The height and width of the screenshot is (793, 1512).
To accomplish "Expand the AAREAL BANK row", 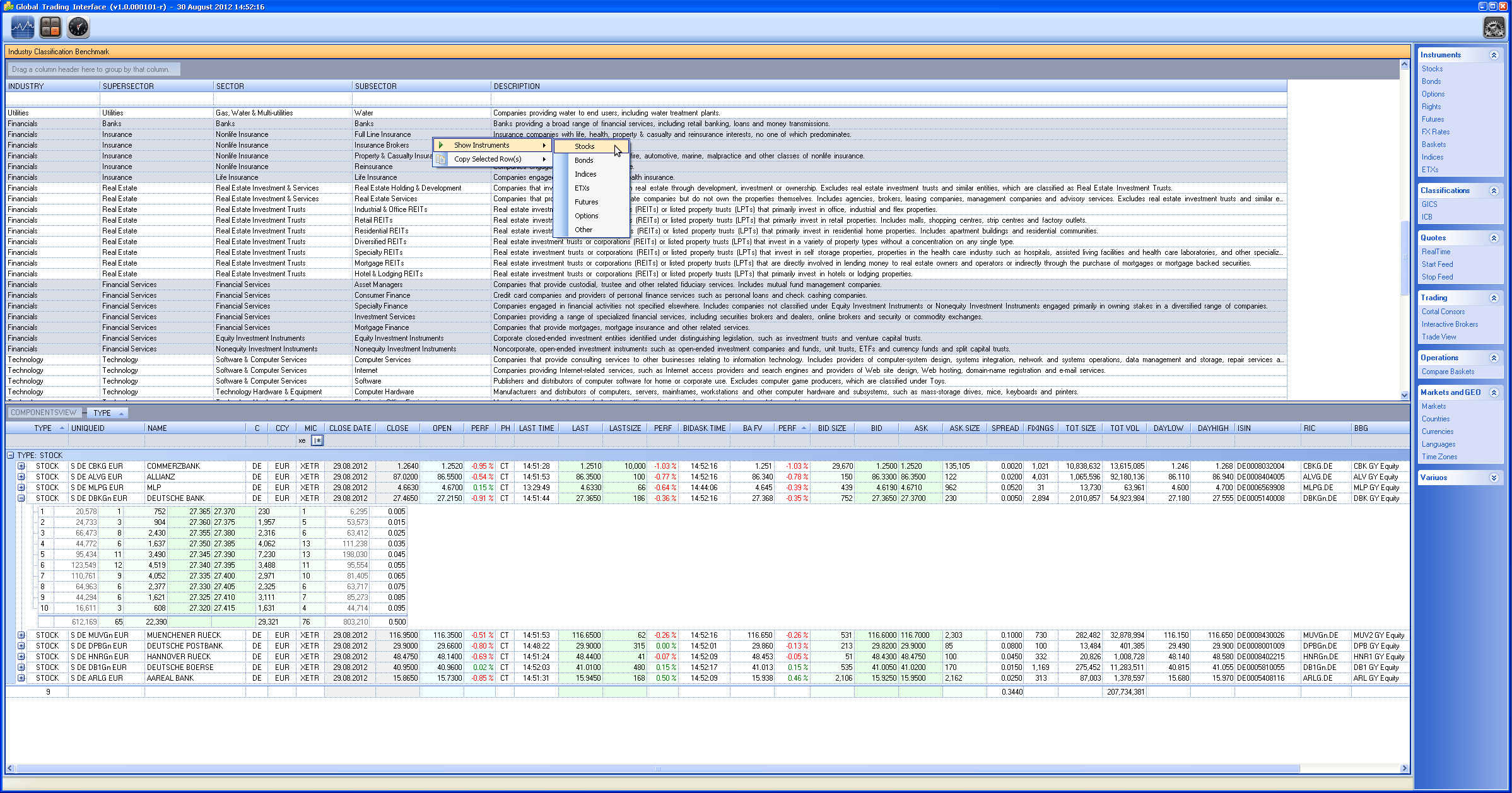I will click(21, 678).
